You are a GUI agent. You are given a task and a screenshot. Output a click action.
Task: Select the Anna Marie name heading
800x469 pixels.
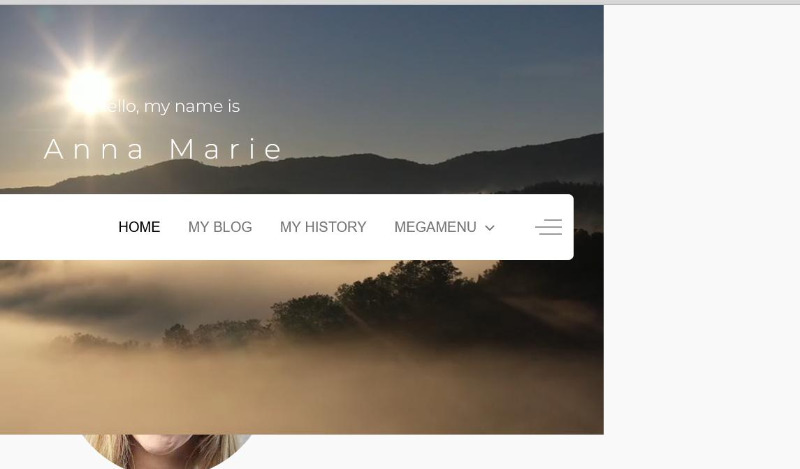click(163, 149)
